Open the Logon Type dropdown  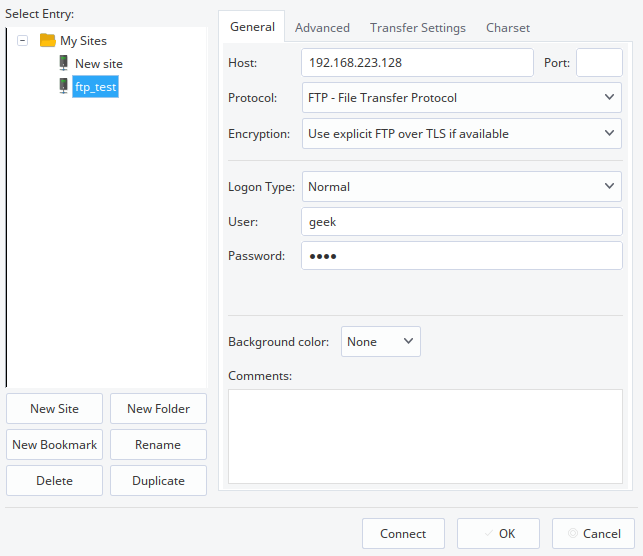tap(462, 187)
